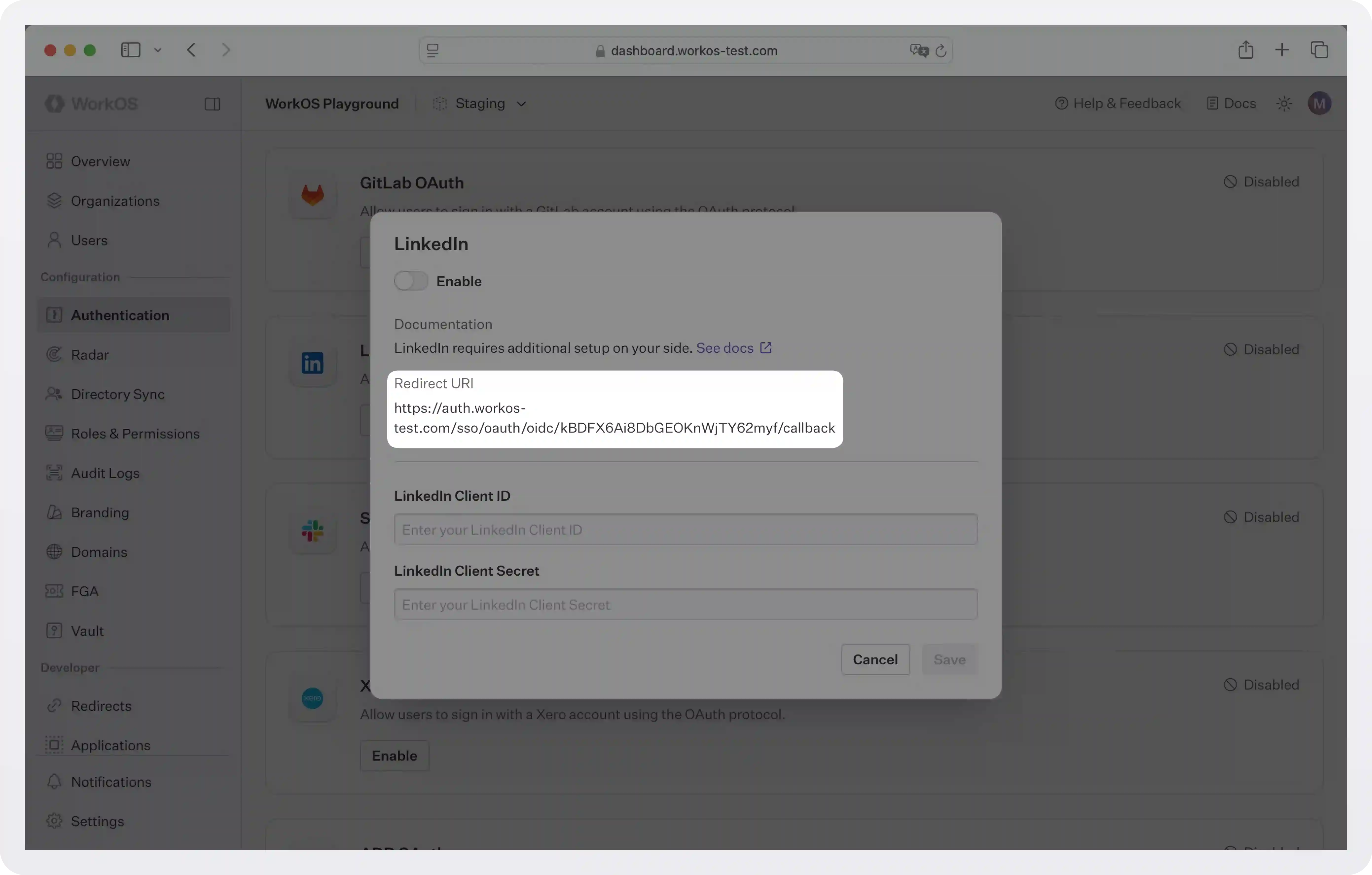Click the Overview grid icon
Screen dimensions: 1372x875
pos(54,161)
